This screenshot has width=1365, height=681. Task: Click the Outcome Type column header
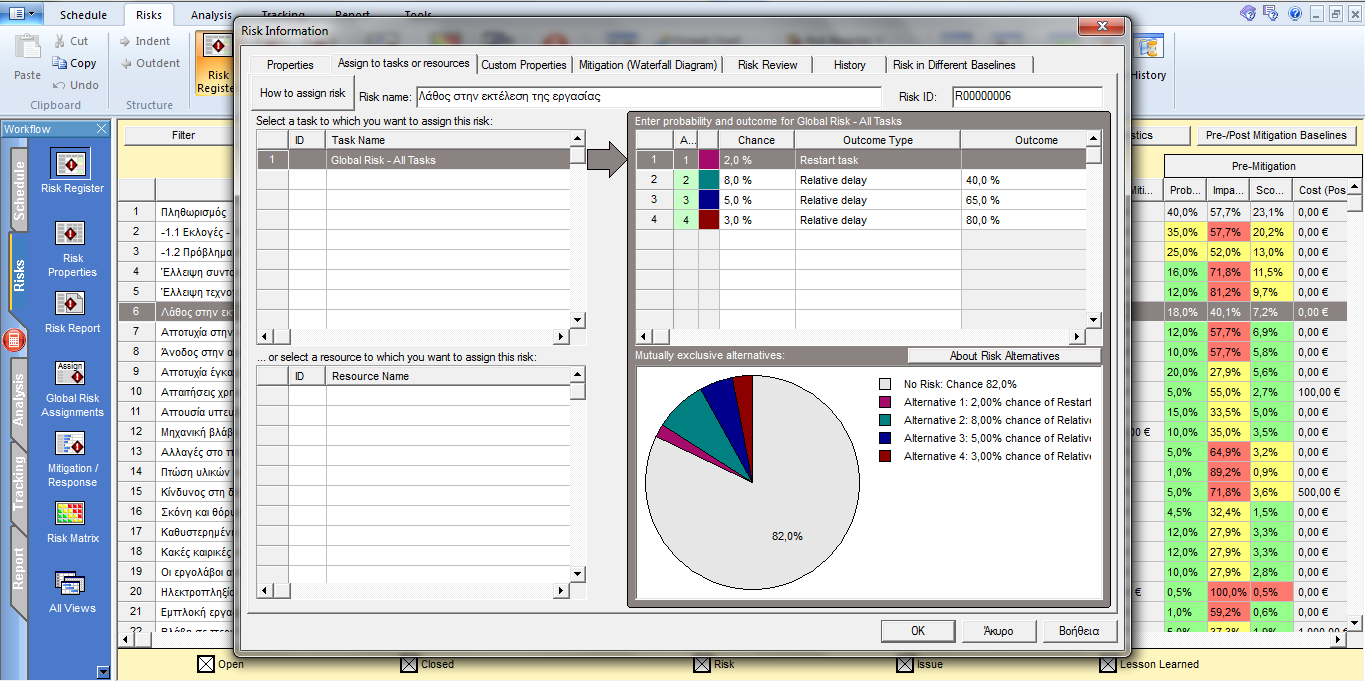point(878,140)
